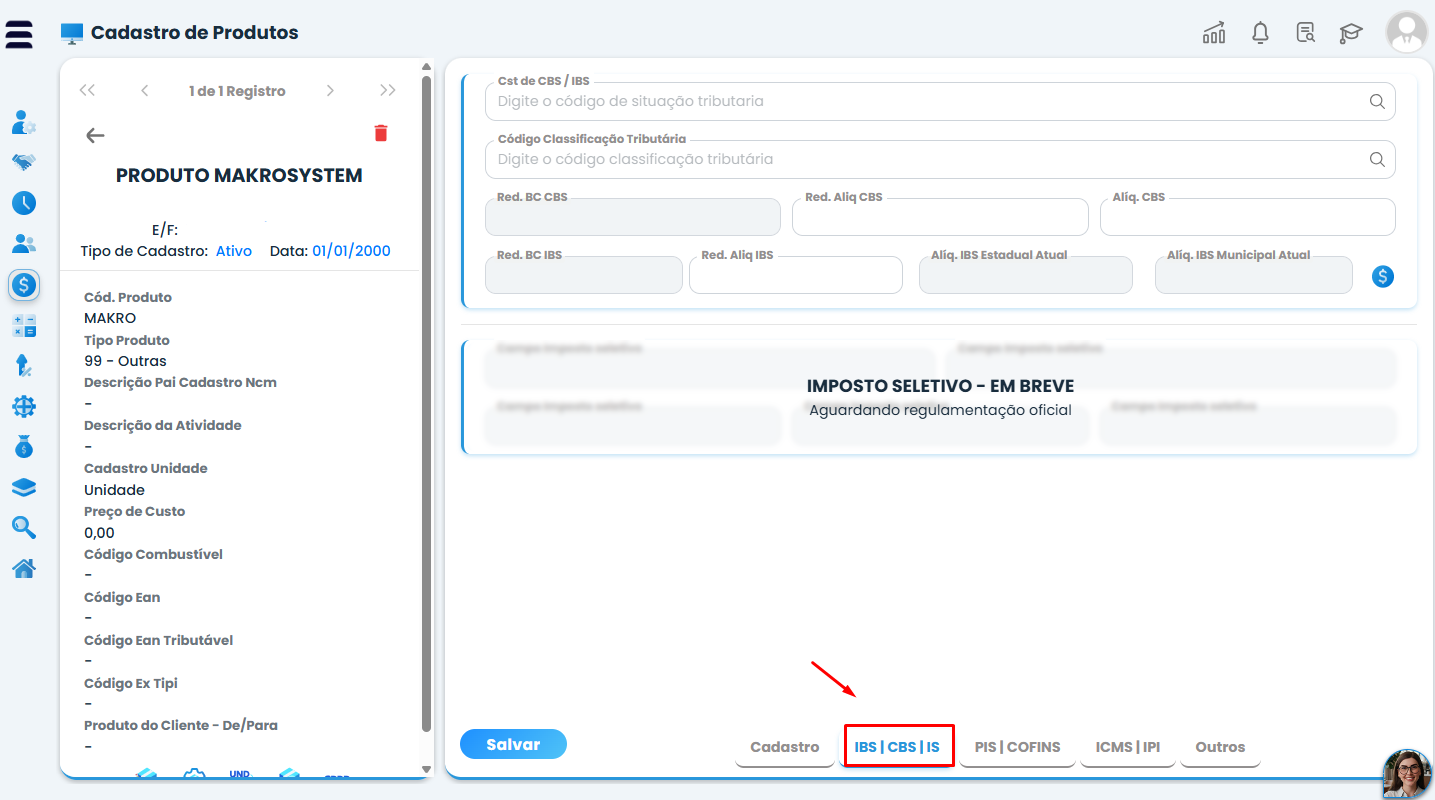Switch to the Cadastro tab

tap(785, 747)
